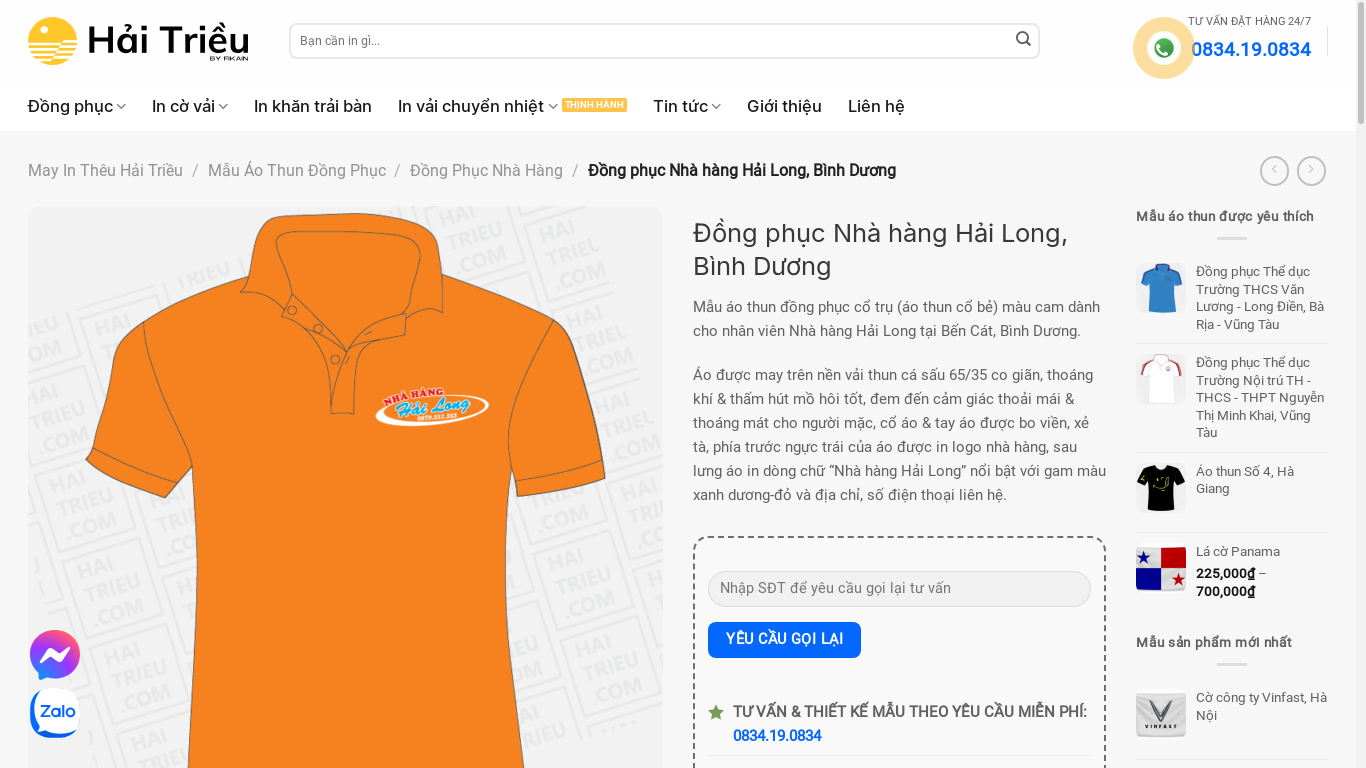The height and width of the screenshot is (768, 1366).
Task: Go to Mẫu Áo Thun Đồng Phục breadcrumb
Action: pyautogui.click(x=297, y=171)
